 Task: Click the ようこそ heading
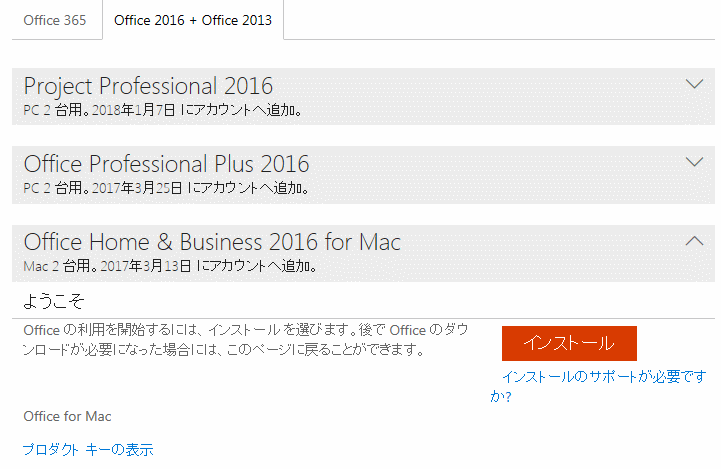coord(54,301)
